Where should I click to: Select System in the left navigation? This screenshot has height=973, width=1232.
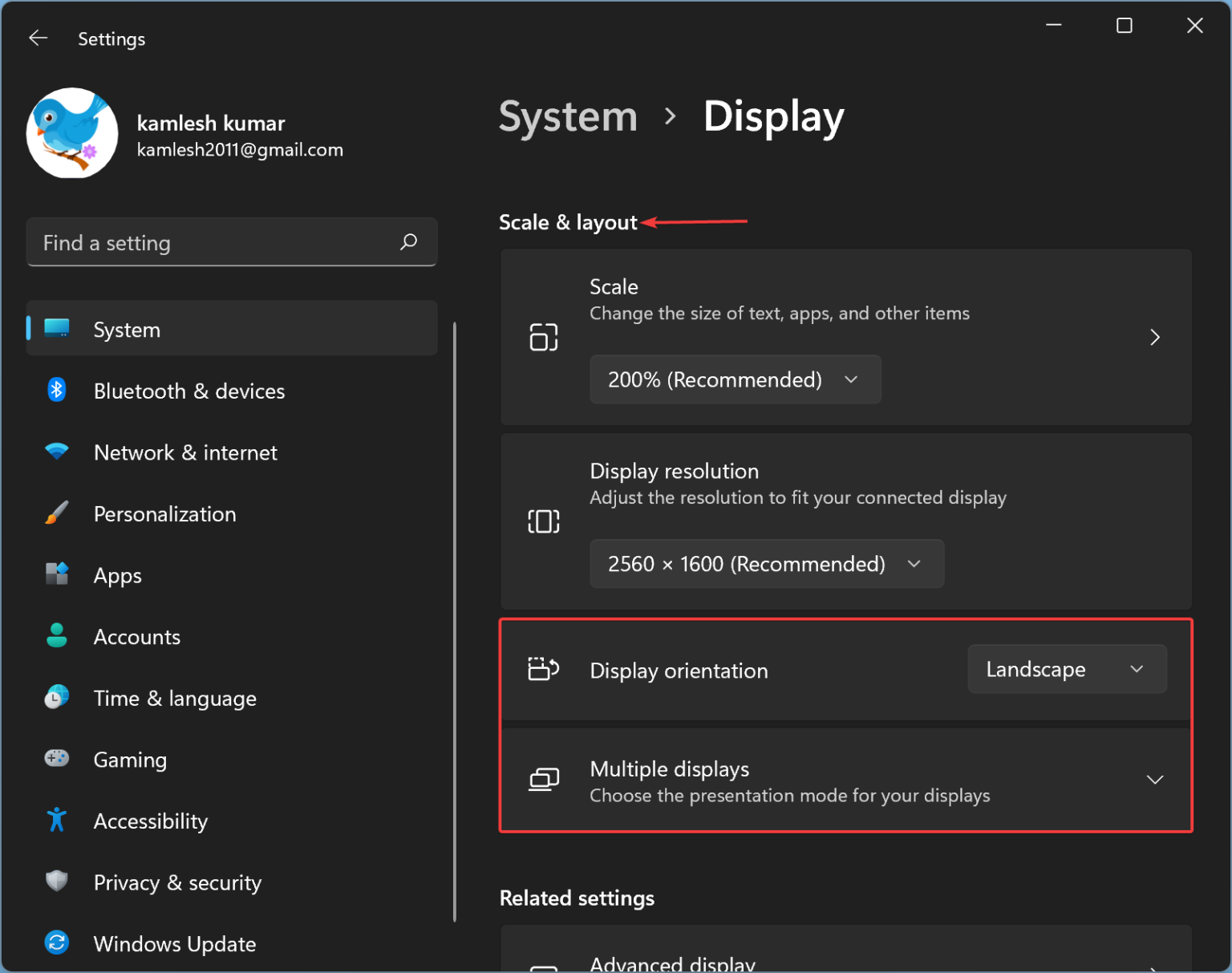pyautogui.click(x=126, y=329)
